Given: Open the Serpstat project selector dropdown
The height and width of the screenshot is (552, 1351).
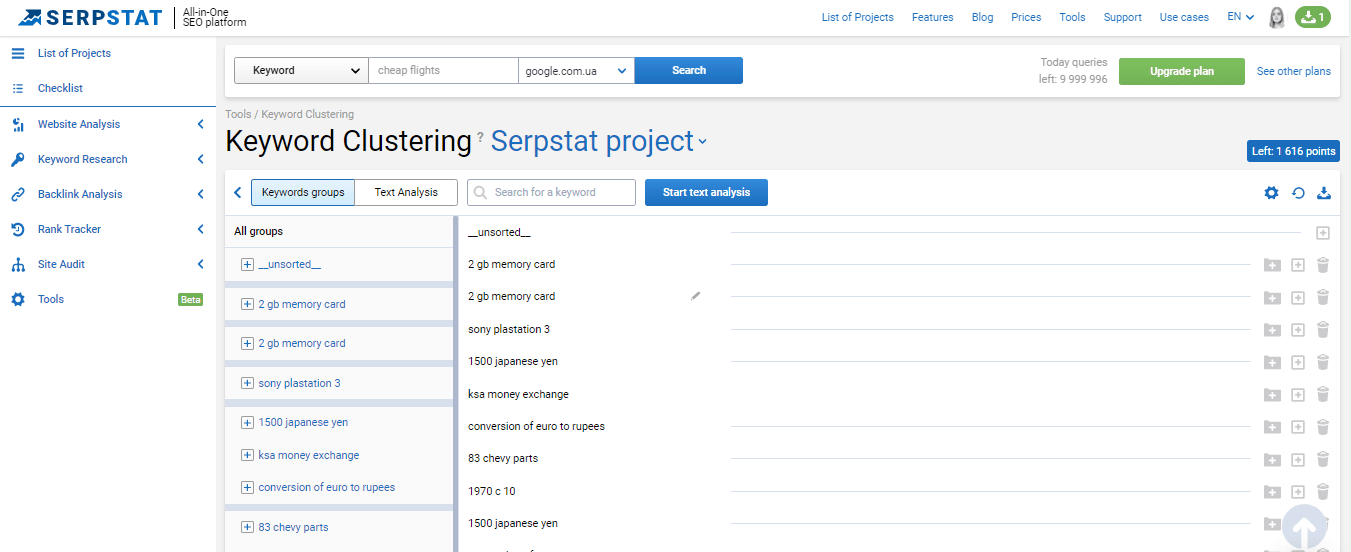Looking at the screenshot, I should pyautogui.click(x=598, y=141).
